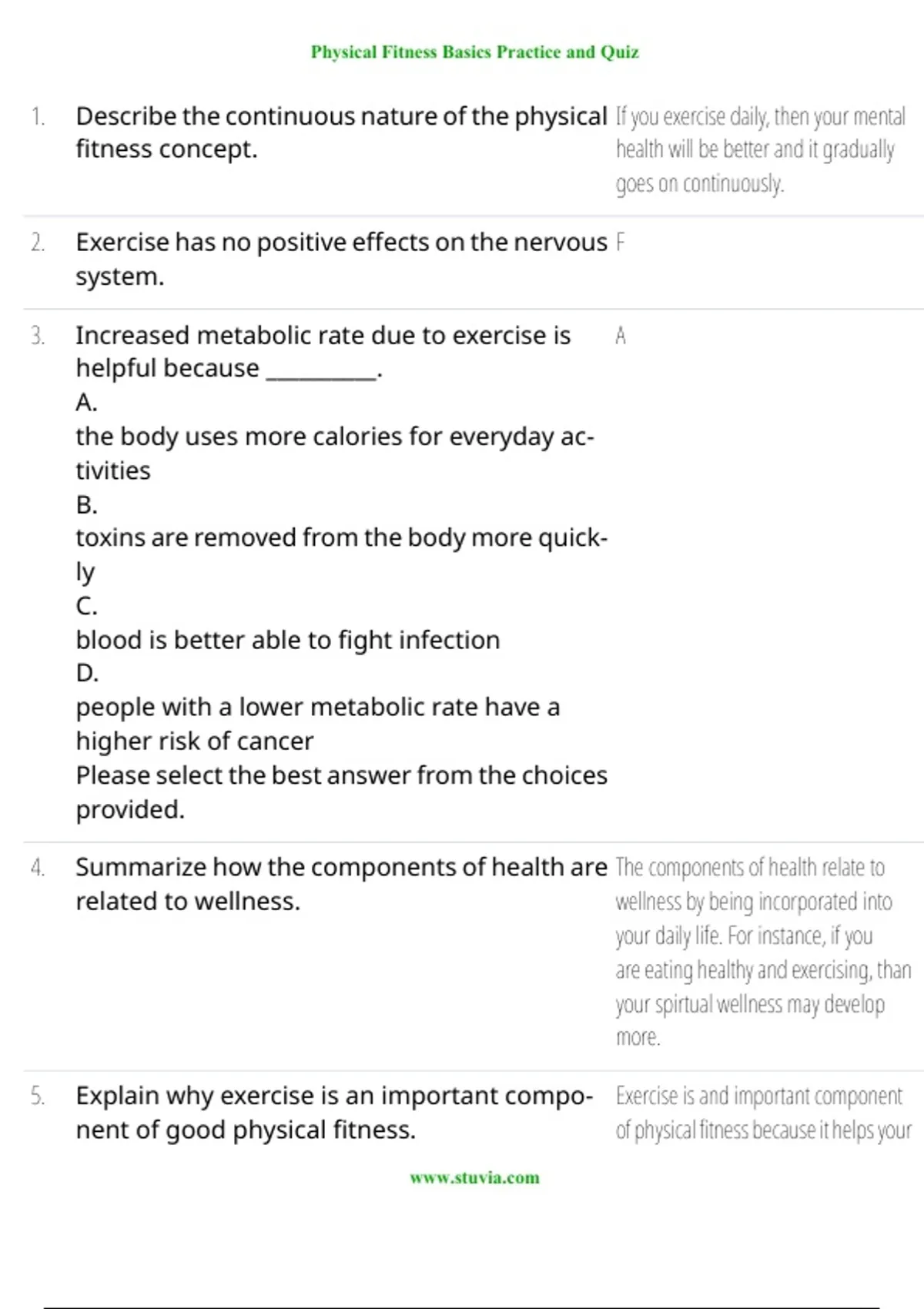Click the 'If you exercise daily' answer text
Viewport: 924px width, 1309px height.
coord(760,150)
